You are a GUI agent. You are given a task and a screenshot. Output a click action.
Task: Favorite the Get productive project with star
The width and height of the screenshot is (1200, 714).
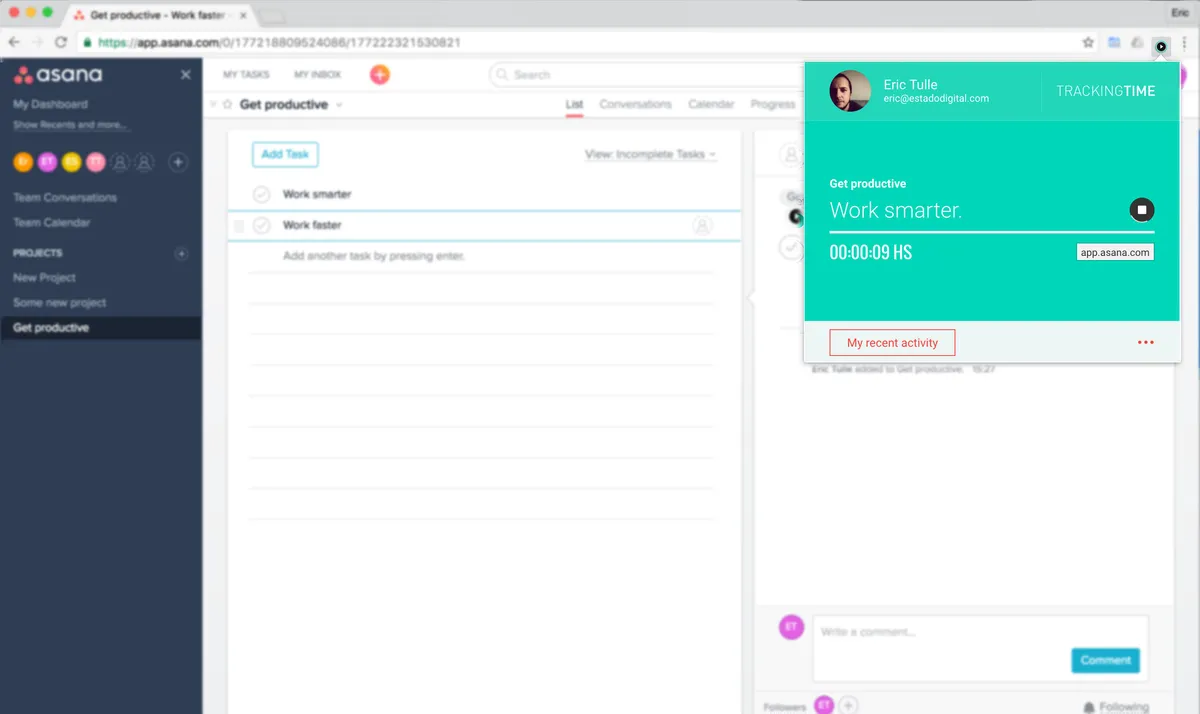point(227,104)
